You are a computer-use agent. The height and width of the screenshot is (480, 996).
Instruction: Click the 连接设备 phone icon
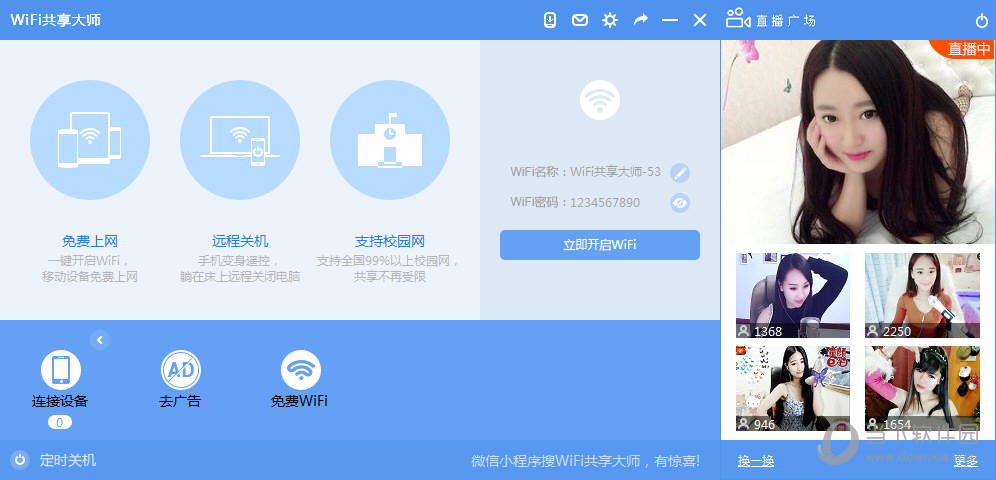click(60, 370)
